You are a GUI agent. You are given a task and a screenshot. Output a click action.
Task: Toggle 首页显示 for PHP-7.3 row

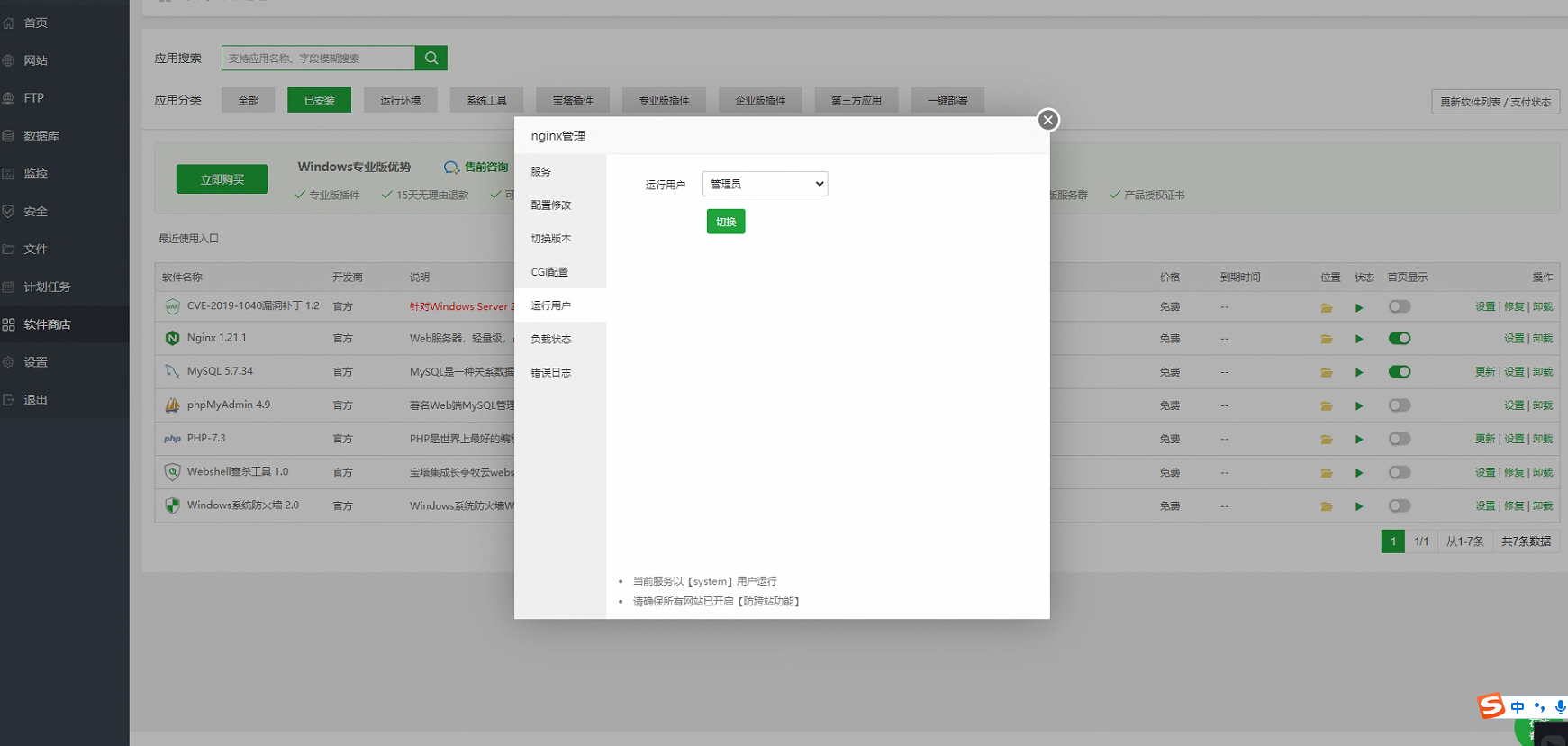click(1400, 439)
